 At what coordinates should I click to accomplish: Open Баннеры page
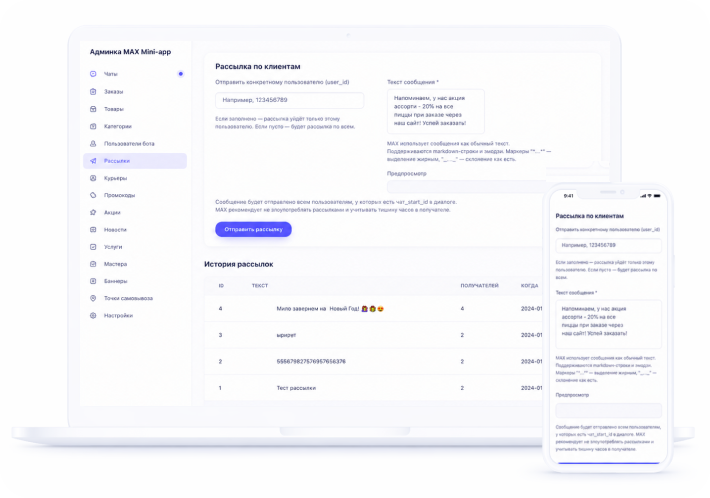135,281
